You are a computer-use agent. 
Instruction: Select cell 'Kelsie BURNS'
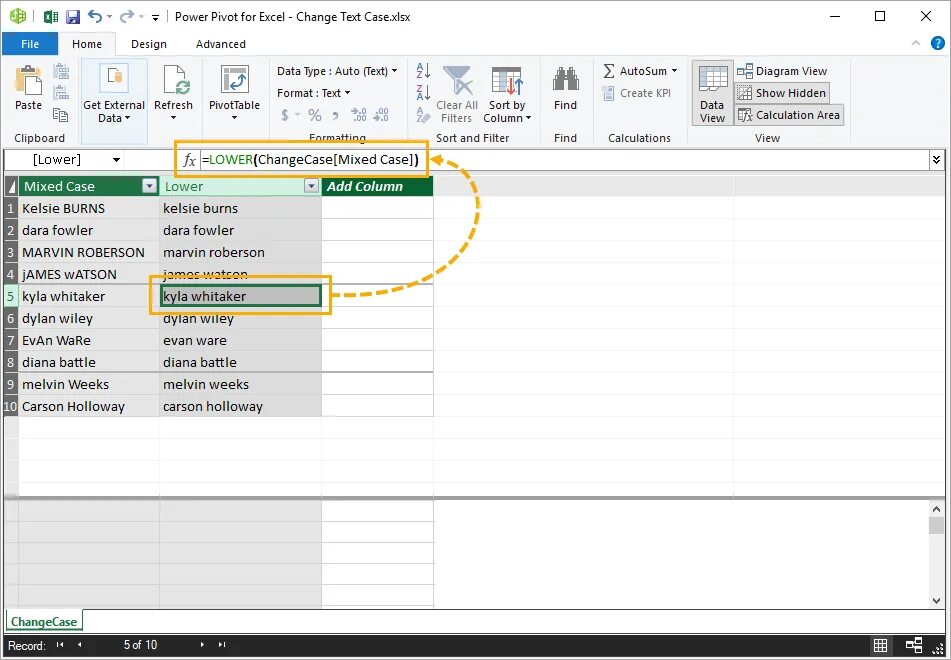pos(89,208)
